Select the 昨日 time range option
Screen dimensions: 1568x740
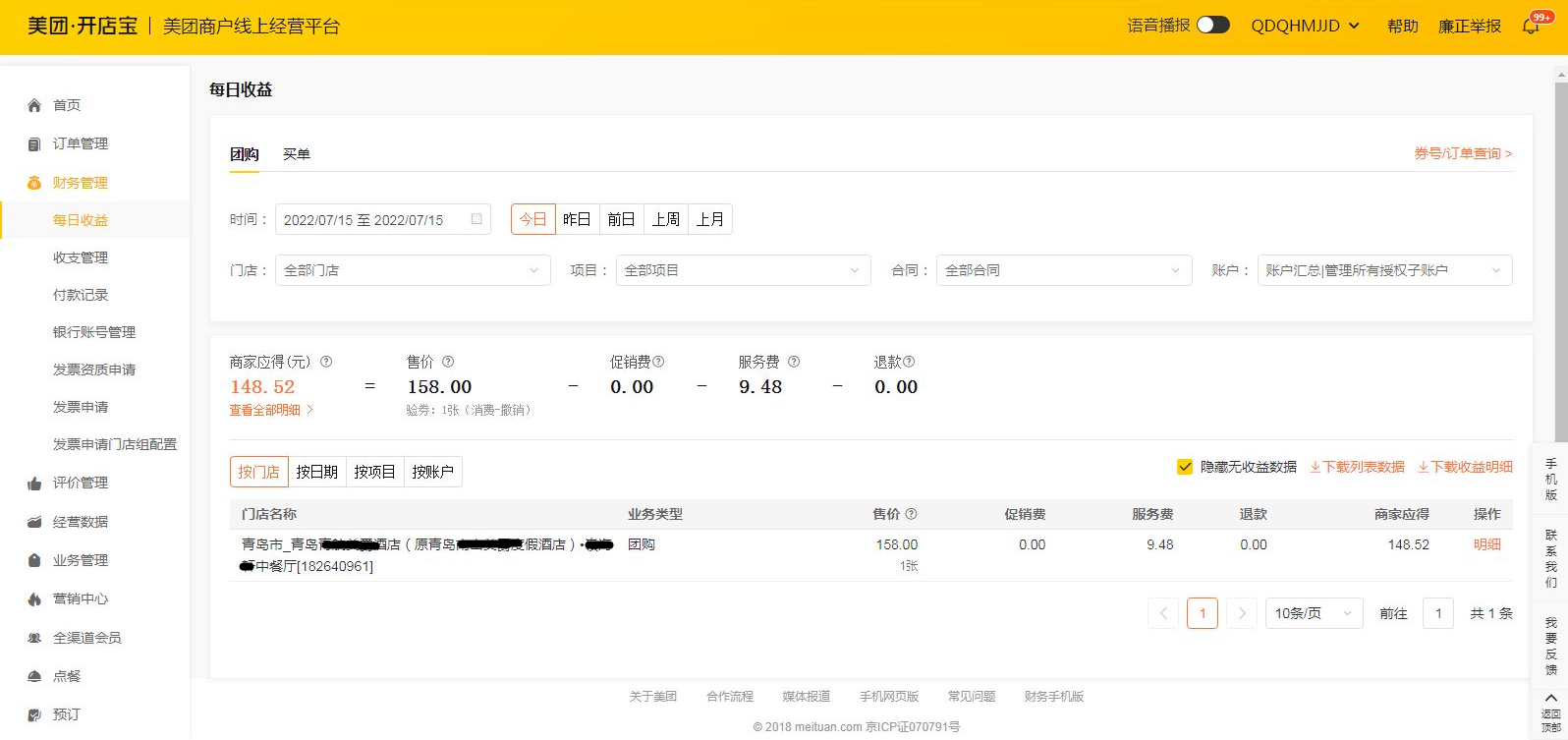pyautogui.click(x=577, y=219)
